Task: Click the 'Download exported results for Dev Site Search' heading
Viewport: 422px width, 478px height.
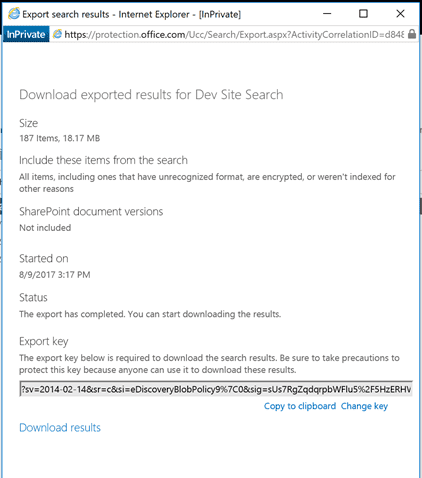Action: click(x=151, y=95)
